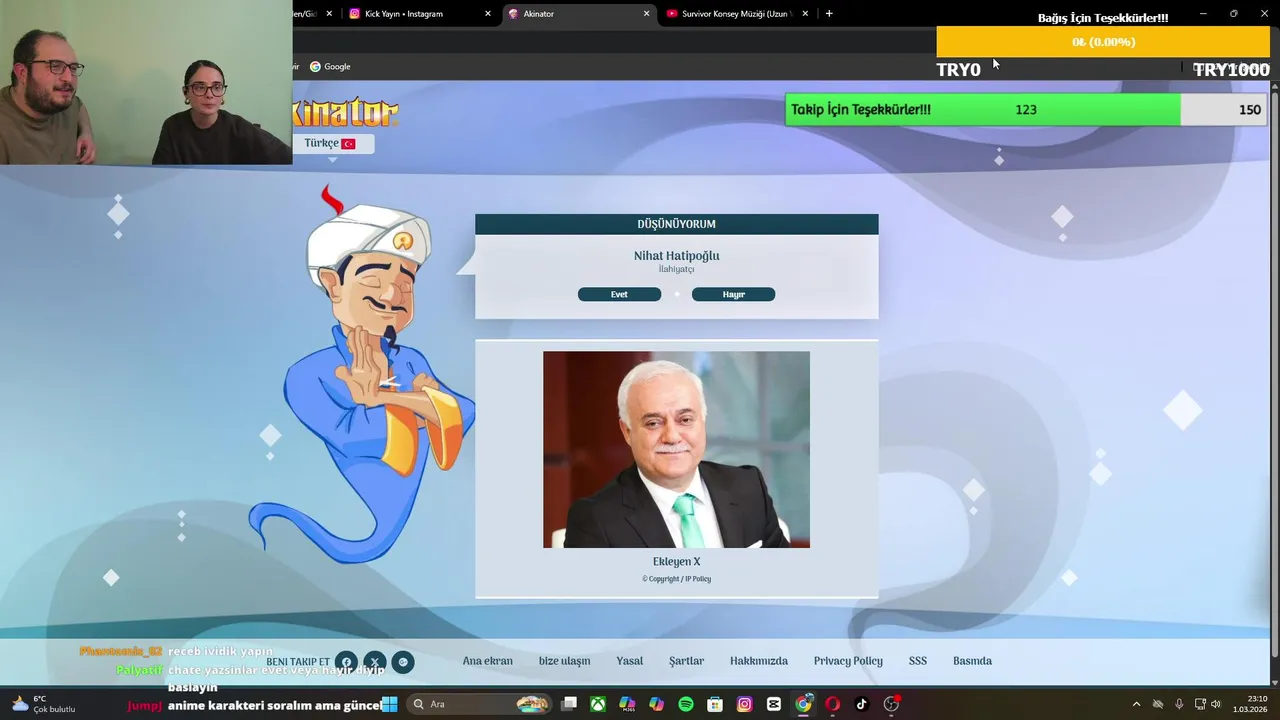Open the third social follow icon in footer

click(x=403, y=662)
